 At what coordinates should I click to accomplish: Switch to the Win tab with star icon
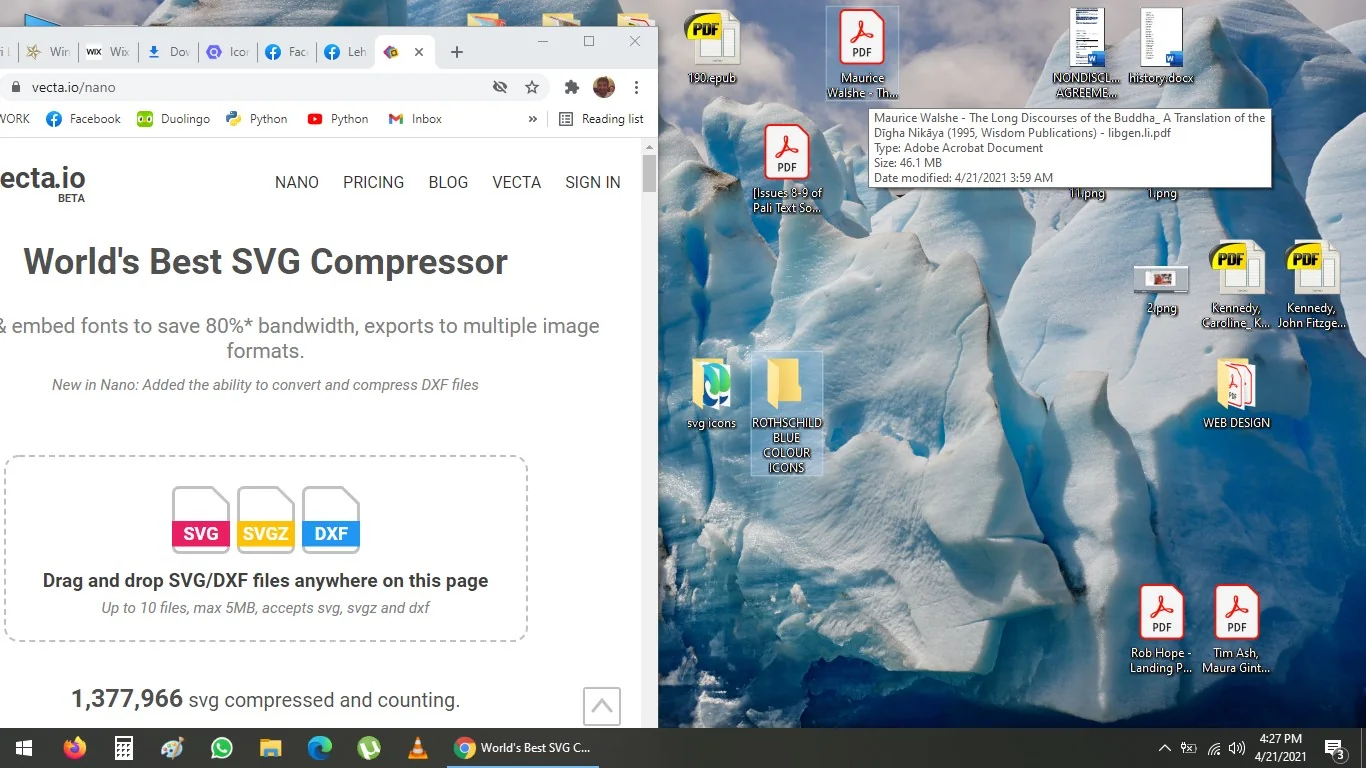point(47,52)
